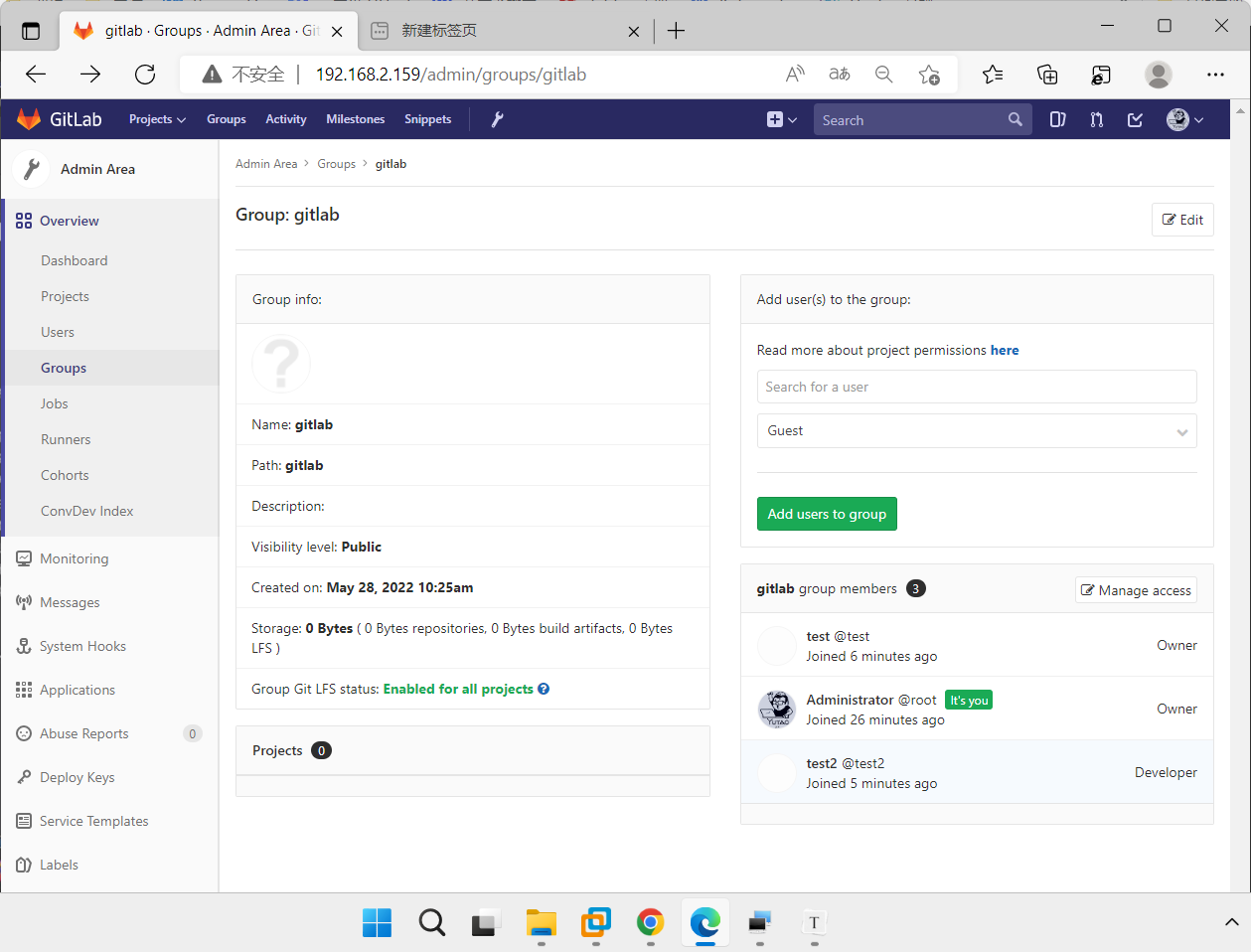Open Snippets in top navigation
The width and height of the screenshot is (1251, 952).
click(x=428, y=119)
